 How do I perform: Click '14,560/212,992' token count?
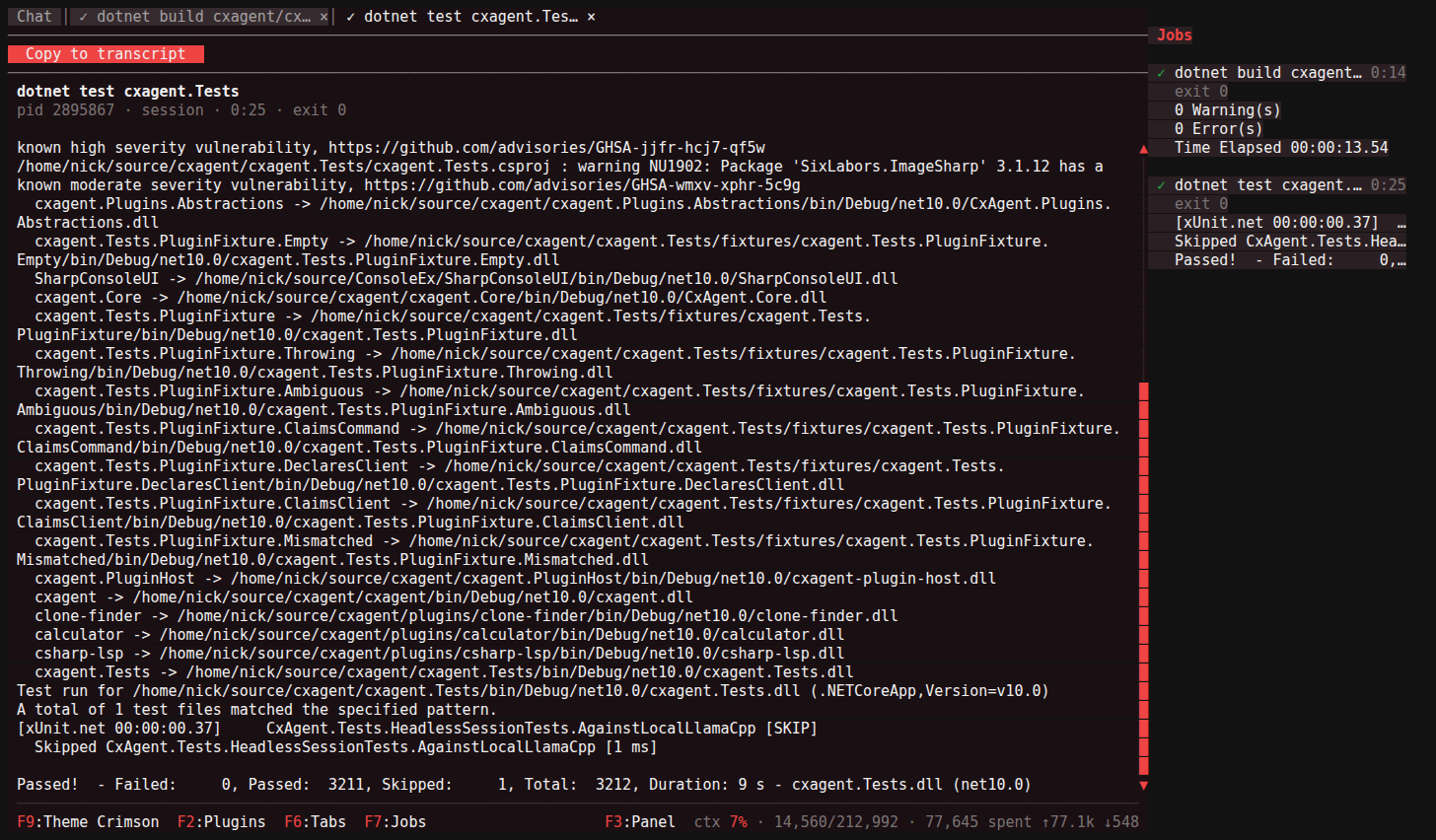pos(836,822)
